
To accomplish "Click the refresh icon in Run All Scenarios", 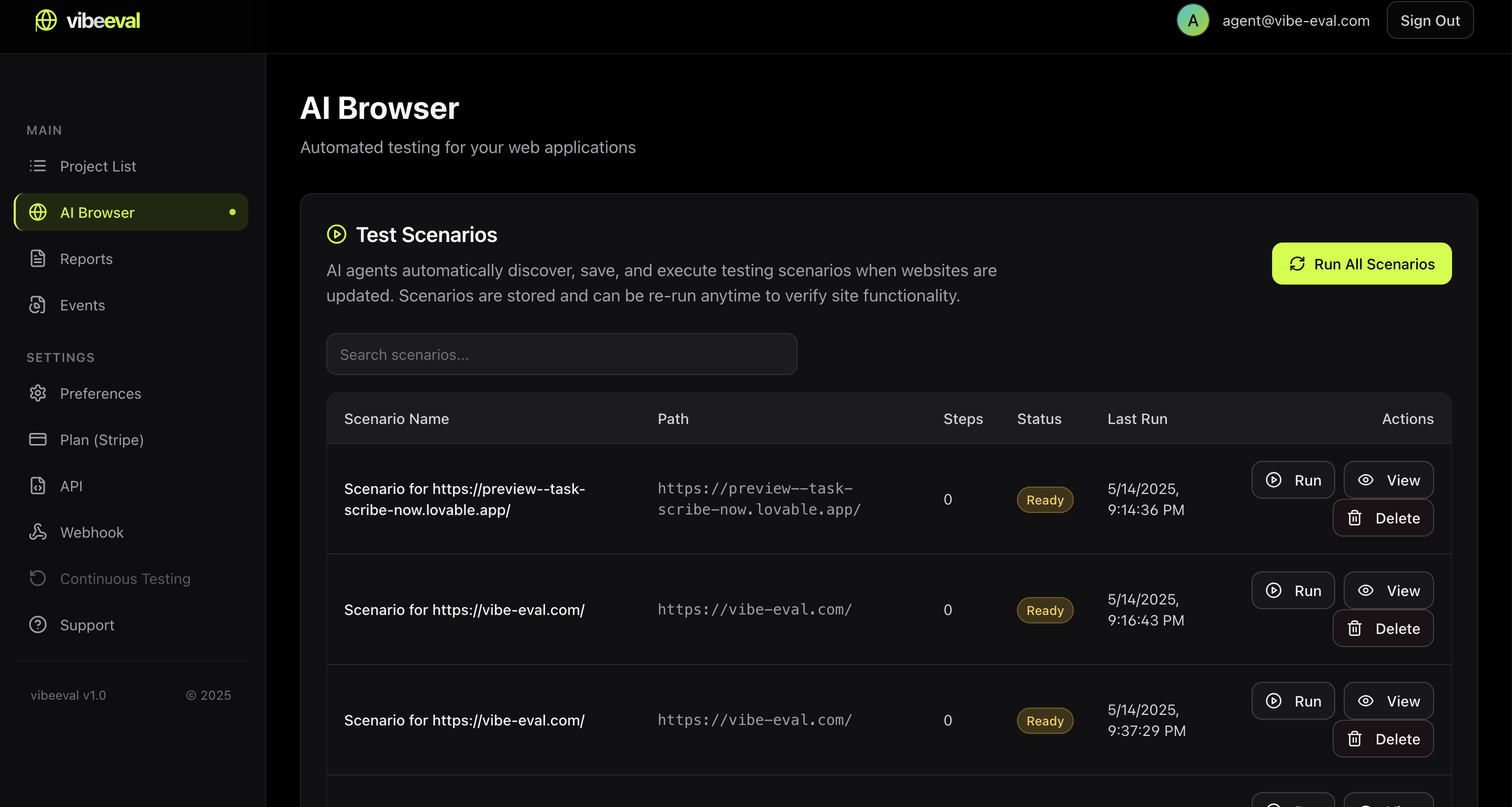I will click(x=1297, y=264).
